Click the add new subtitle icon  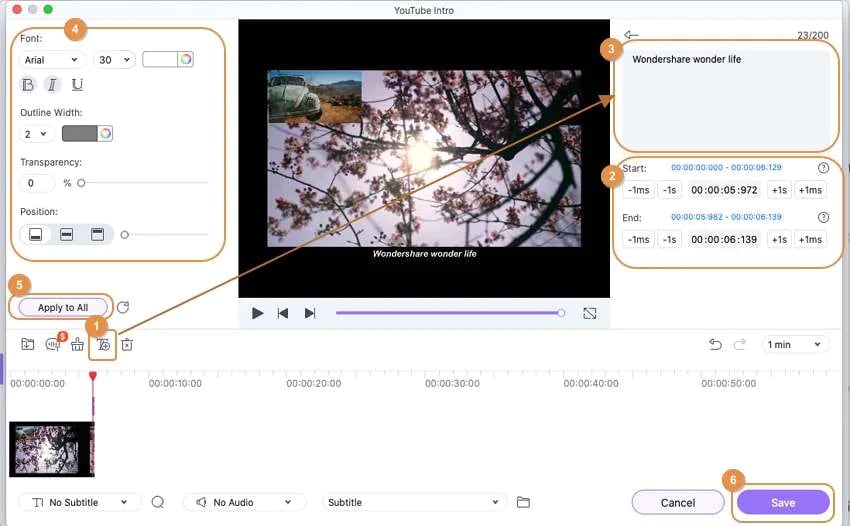pos(103,344)
